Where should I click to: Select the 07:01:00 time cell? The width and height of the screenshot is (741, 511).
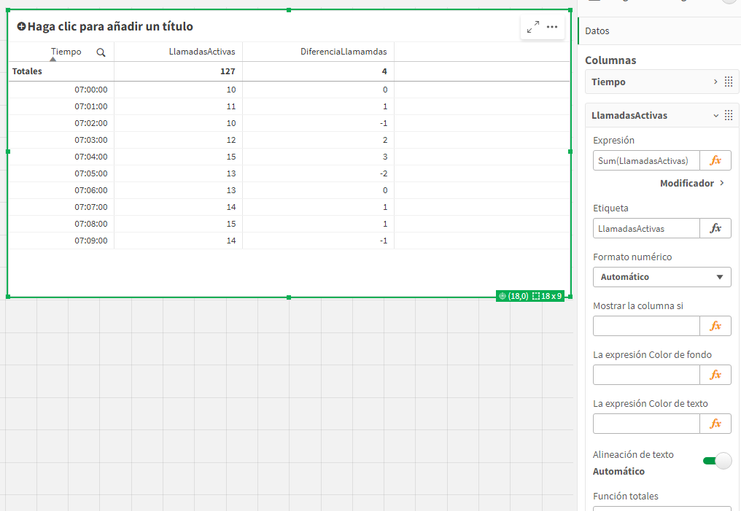(x=91, y=106)
